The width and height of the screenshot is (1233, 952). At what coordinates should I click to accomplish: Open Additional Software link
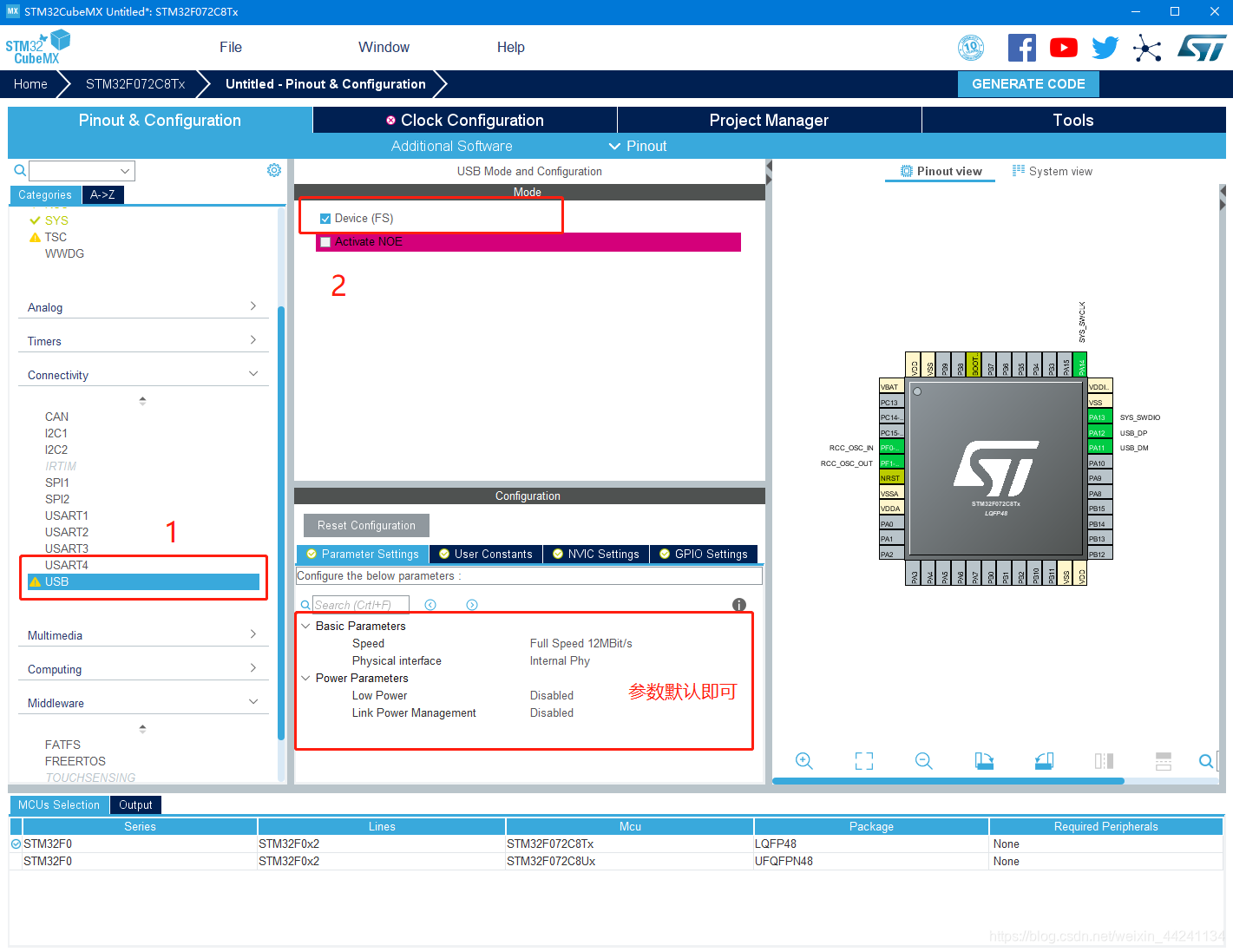[x=451, y=146]
